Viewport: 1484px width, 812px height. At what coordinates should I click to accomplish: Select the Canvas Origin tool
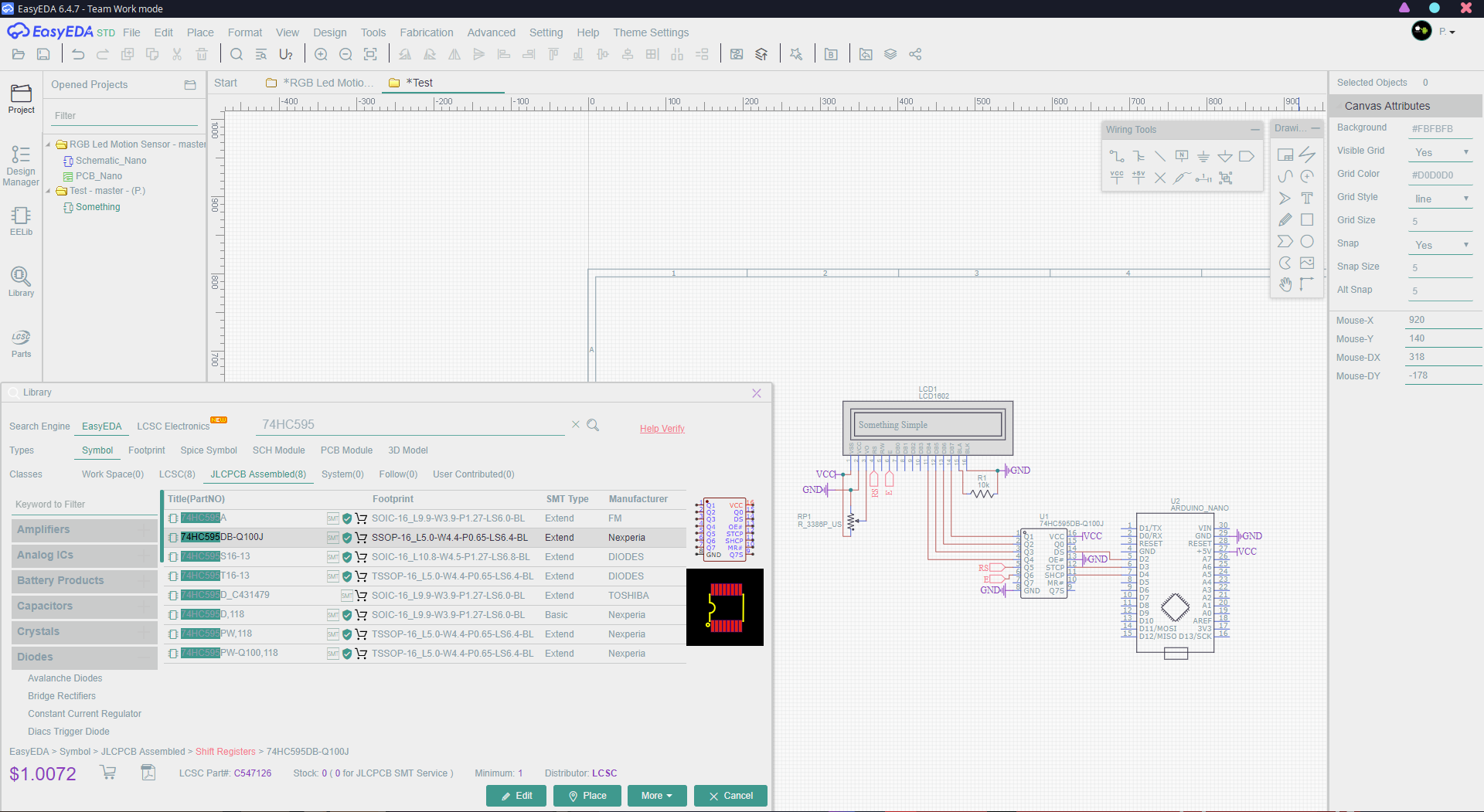point(1307,284)
